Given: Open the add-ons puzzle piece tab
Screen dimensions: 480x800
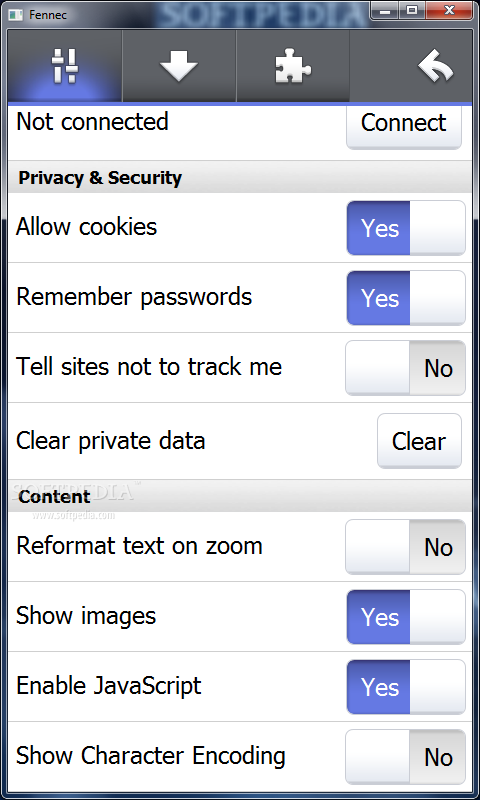Looking at the screenshot, I should pos(293,66).
